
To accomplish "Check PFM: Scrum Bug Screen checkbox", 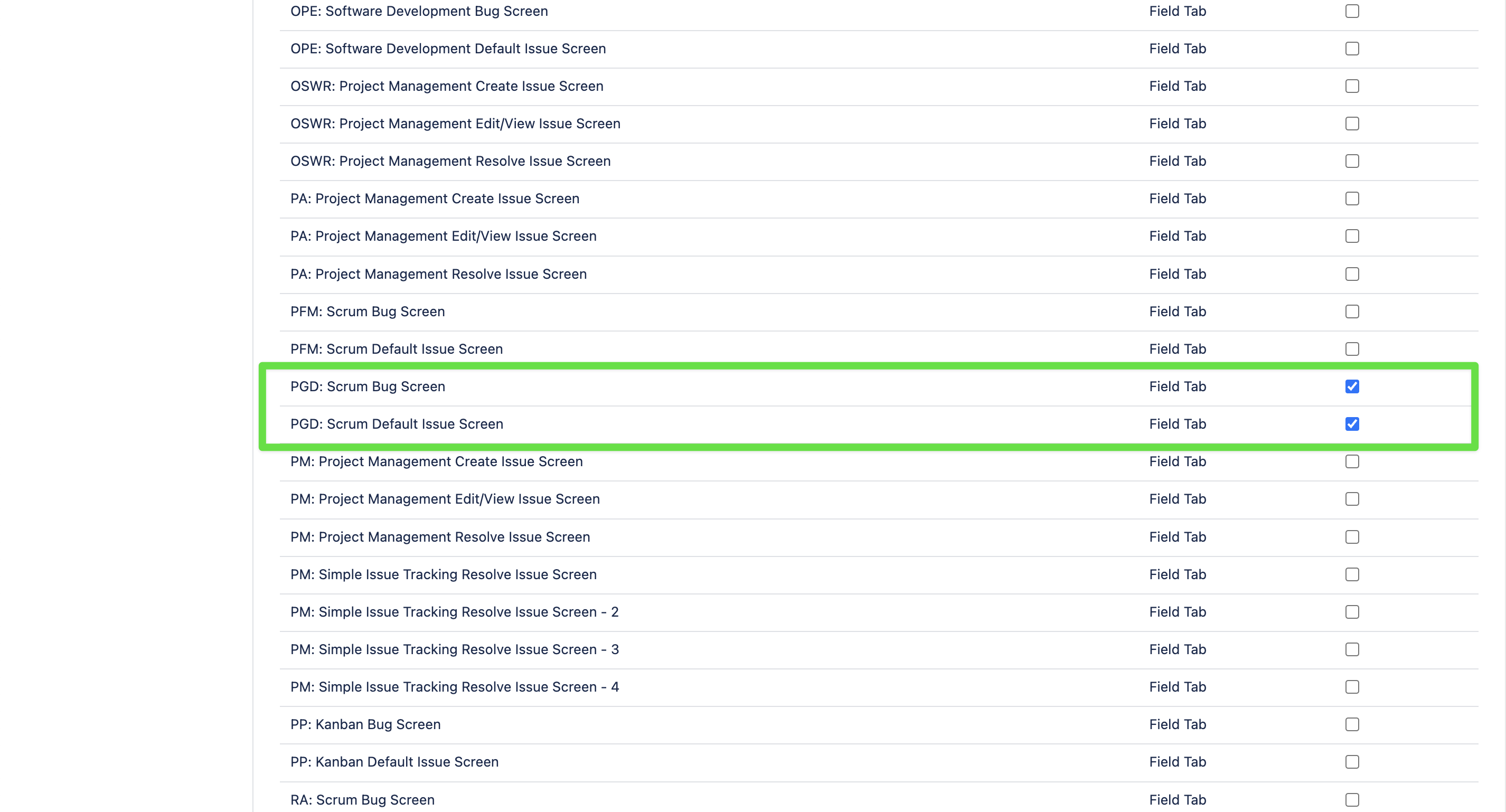I will [1352, 311].
